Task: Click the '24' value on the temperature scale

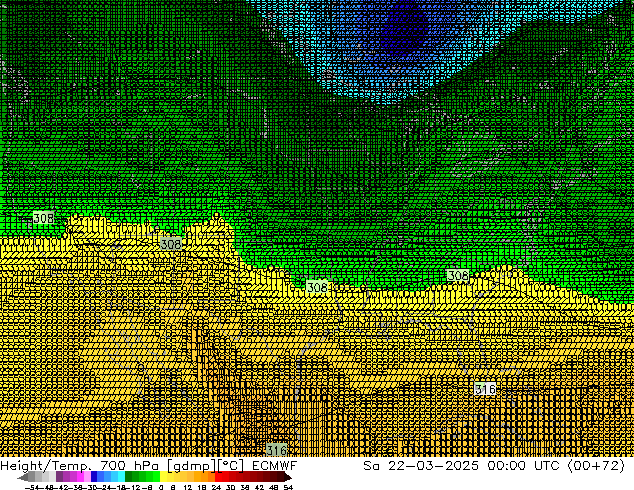Action: click(x=216, y=488)
